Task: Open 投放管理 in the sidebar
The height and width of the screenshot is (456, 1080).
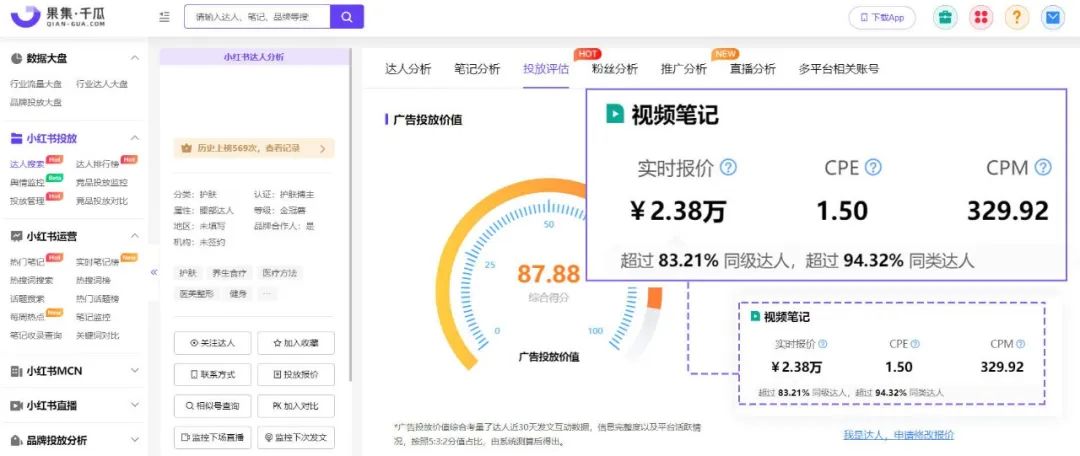Action: click(x=28, y=201)
